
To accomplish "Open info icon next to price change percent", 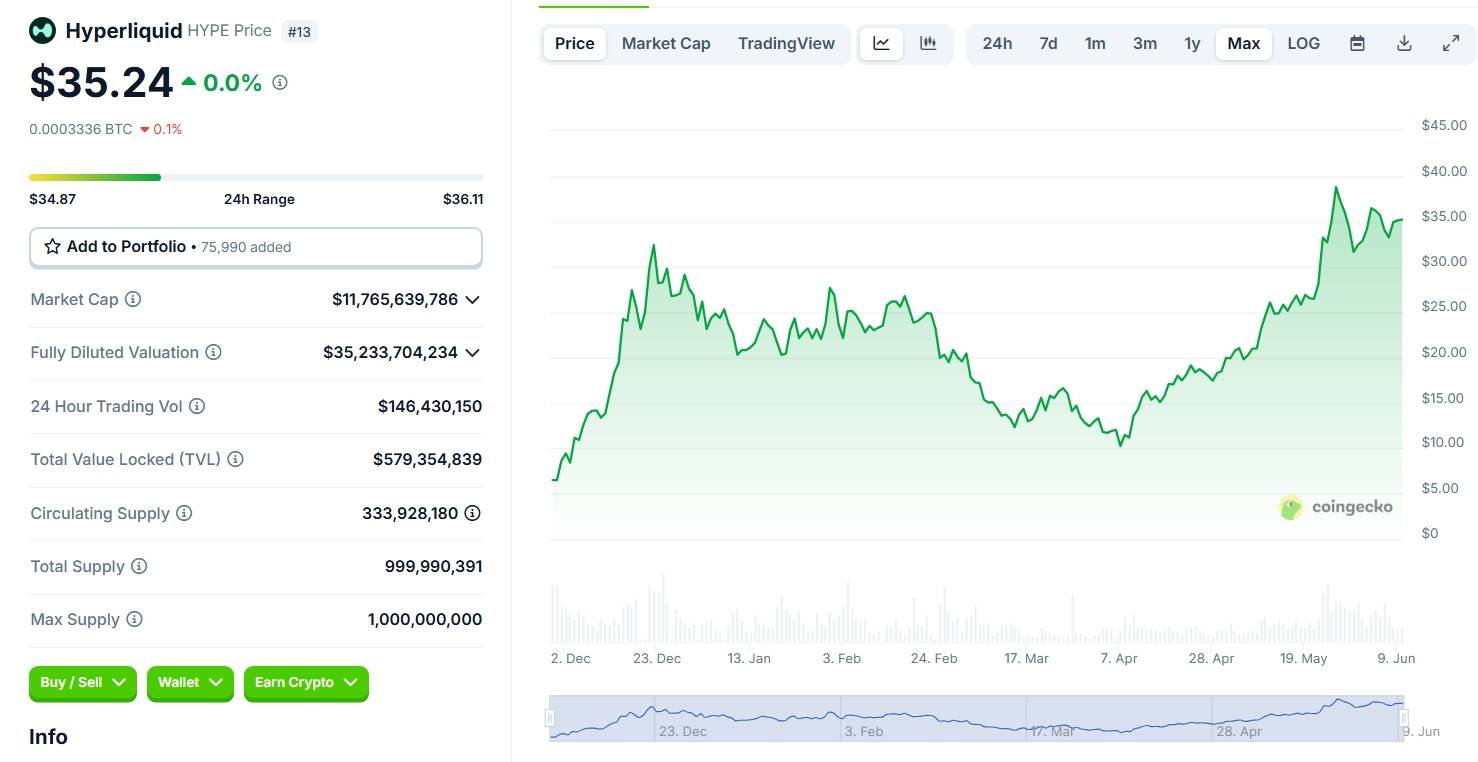I will [280, 82].
